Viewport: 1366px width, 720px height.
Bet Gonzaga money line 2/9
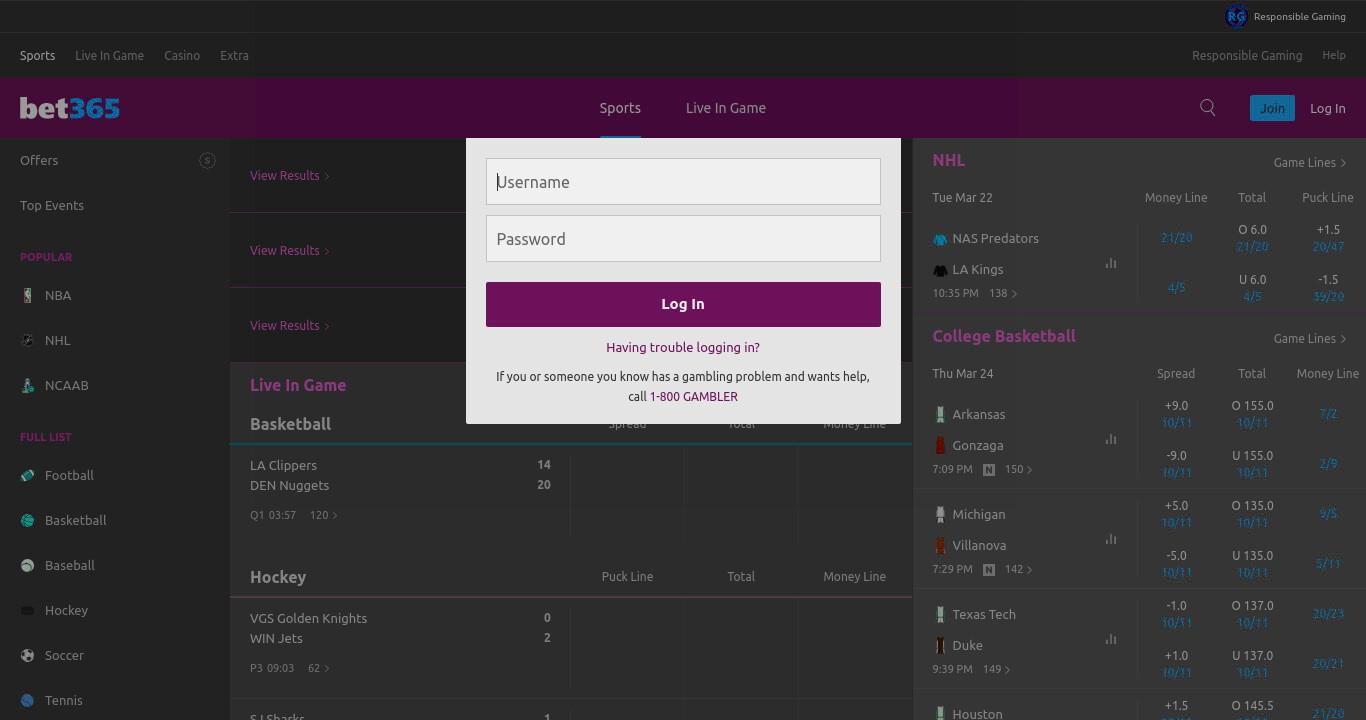point(1328,464)
